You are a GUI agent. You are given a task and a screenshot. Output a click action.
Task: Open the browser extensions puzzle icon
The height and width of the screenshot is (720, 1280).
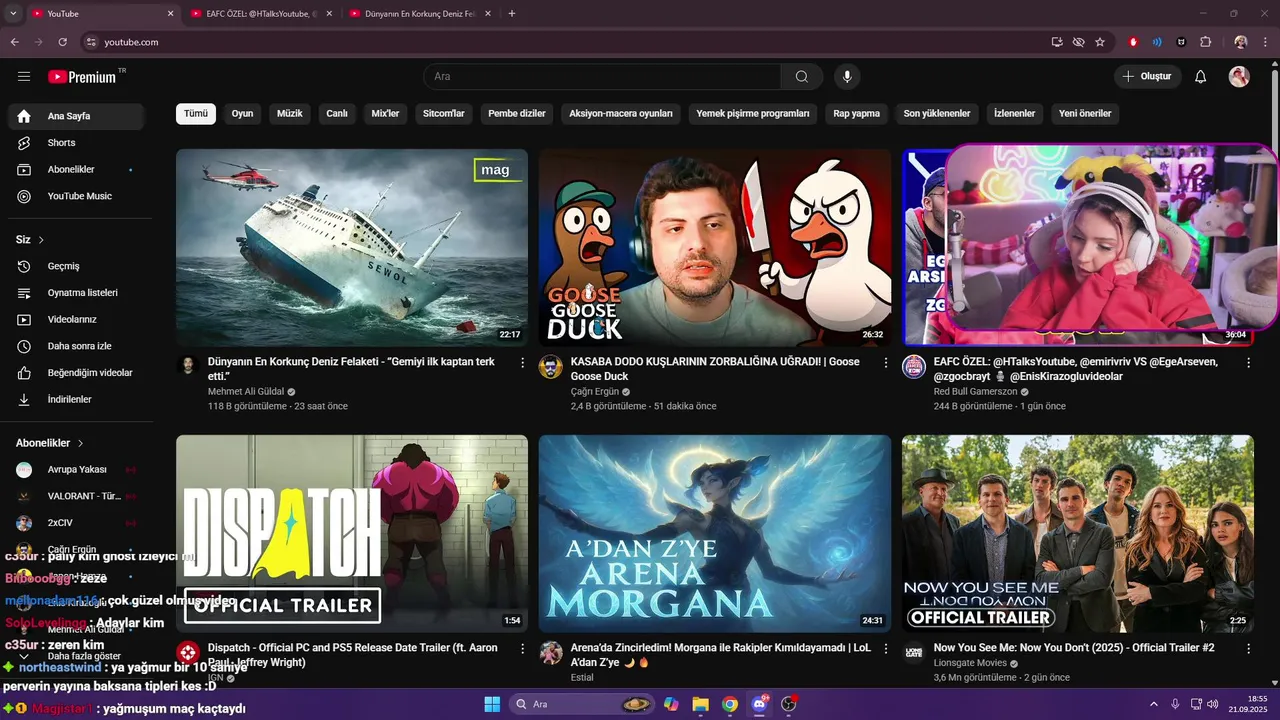[x=1205, y=42]
